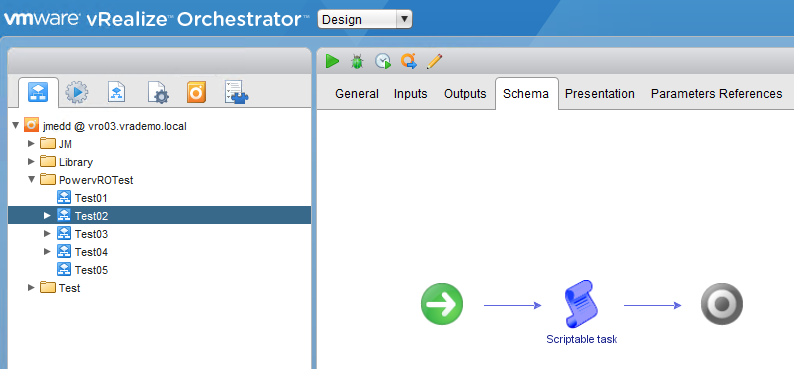This screenshot has height=369, width=794.
Task: Open the Configurations document gear icon
Action: 158,93
